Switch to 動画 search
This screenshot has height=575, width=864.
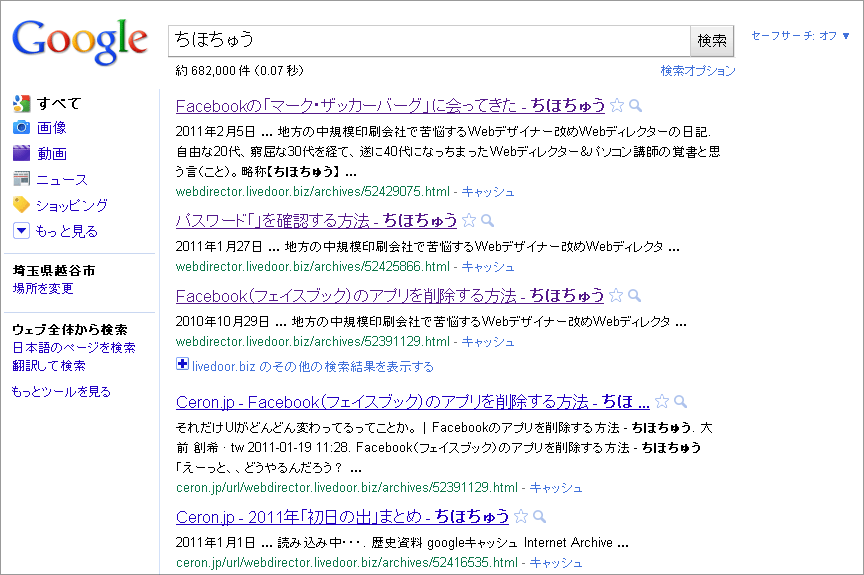tap(52, 154)
